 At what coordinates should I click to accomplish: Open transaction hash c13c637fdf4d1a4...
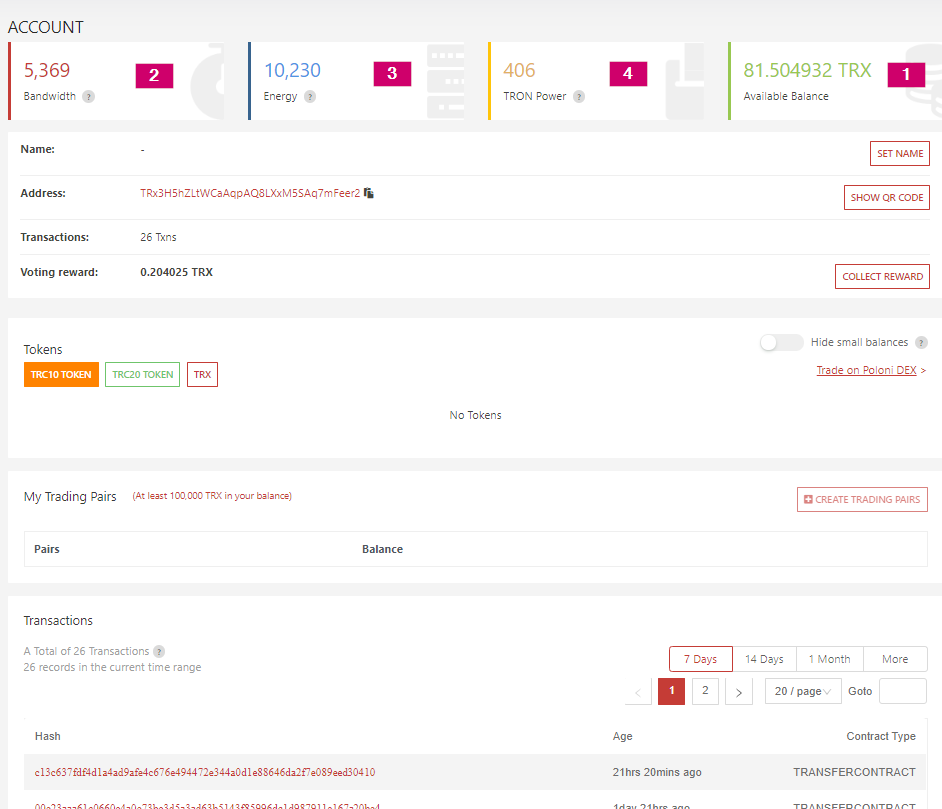tap(205, 772)
